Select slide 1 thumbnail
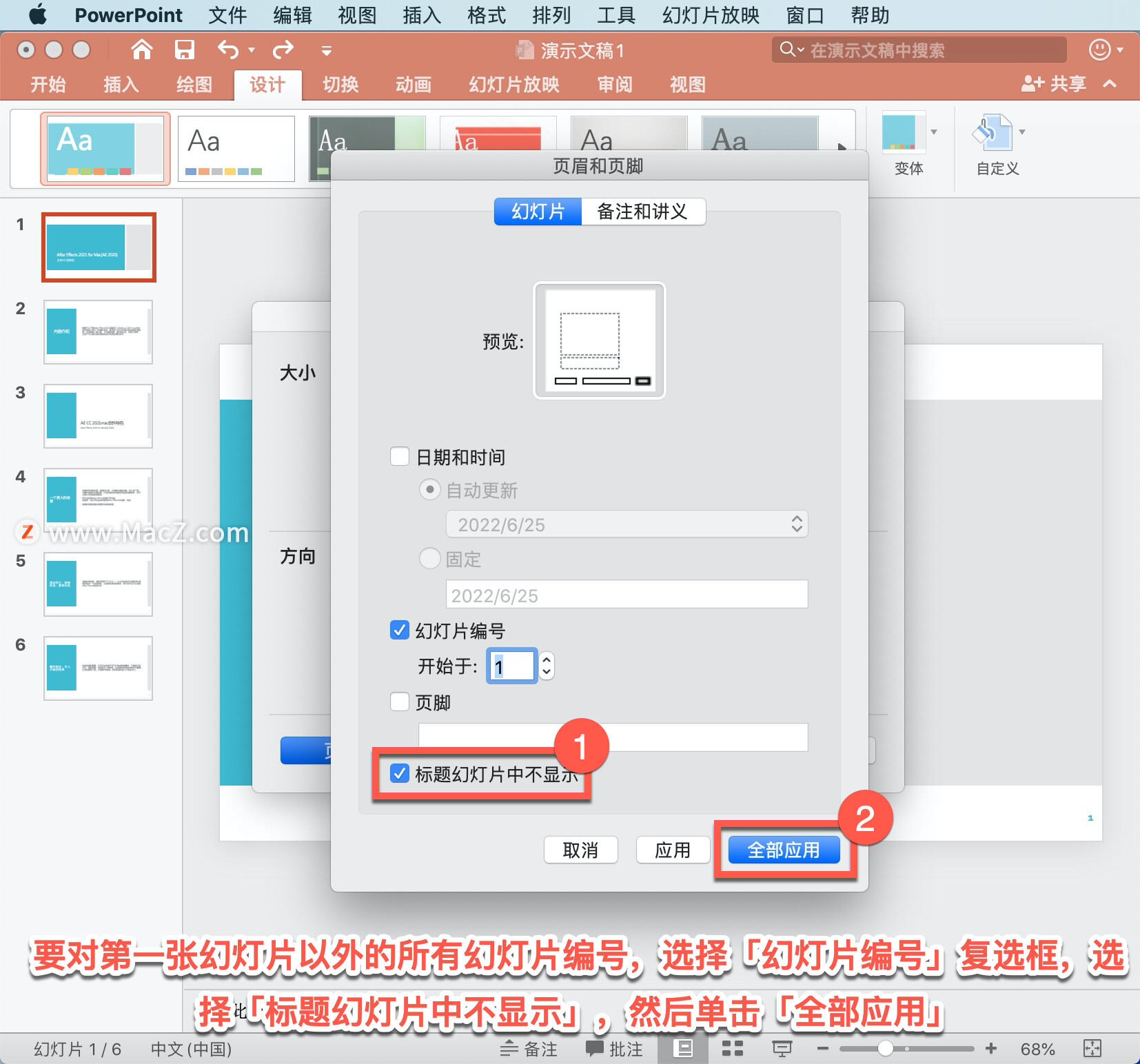The width and height of the screenshot is (1140, 1064). [99, 247]
